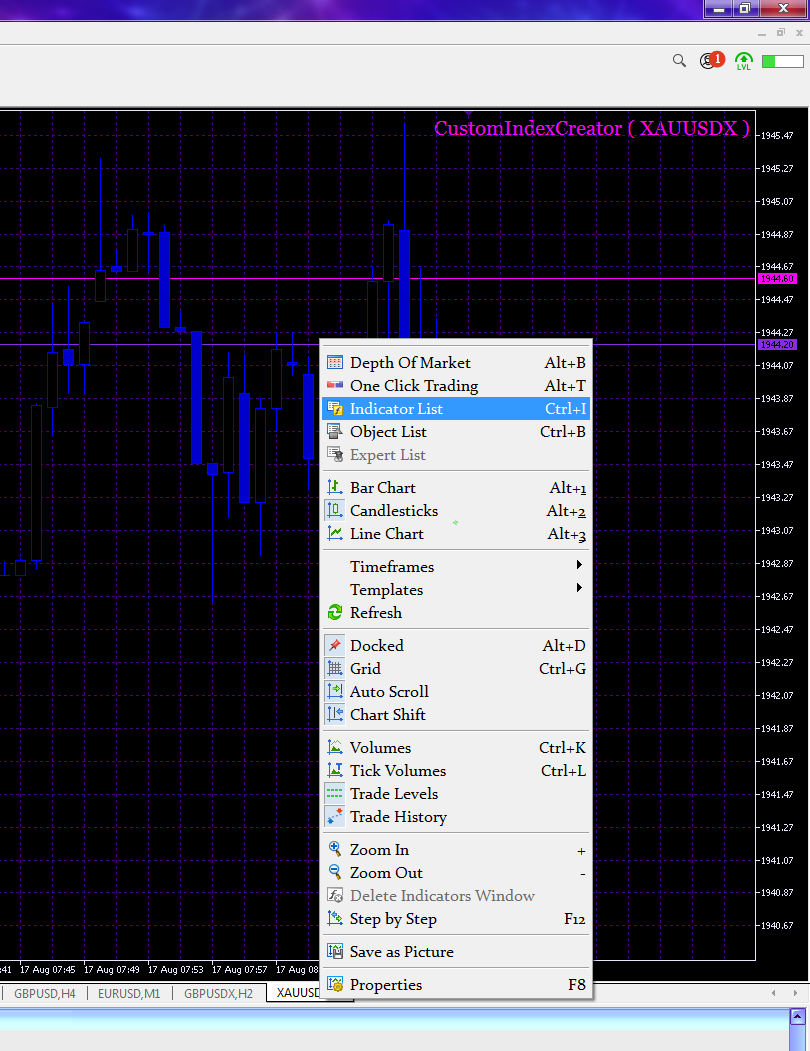Open the notifications icon with red badge
Screen dimensions: 810x1051
711,60
